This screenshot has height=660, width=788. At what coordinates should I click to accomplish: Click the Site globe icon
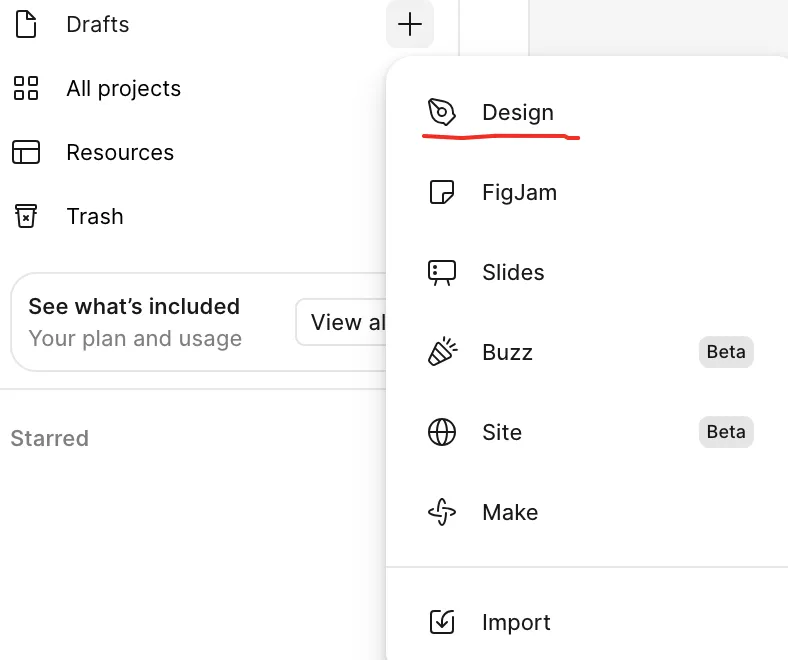click(441, 432)
